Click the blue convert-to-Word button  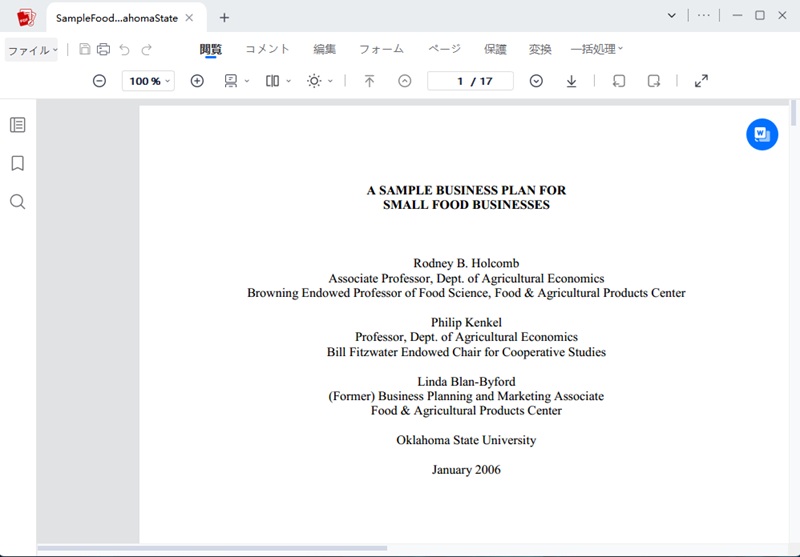(762, 135)
